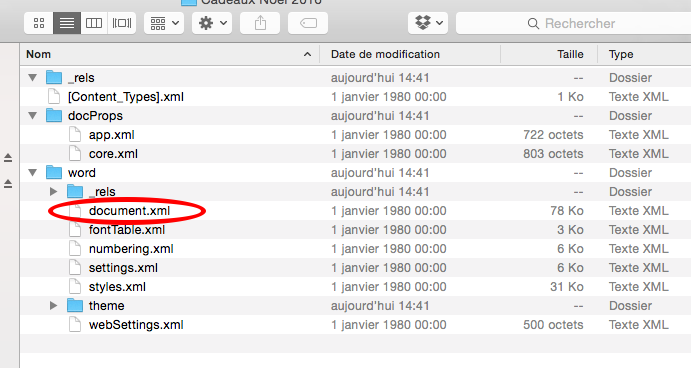Collapse the top-level _rels folder
The height and width of the screenshot is (368, 691).
(x=32, y=78)
